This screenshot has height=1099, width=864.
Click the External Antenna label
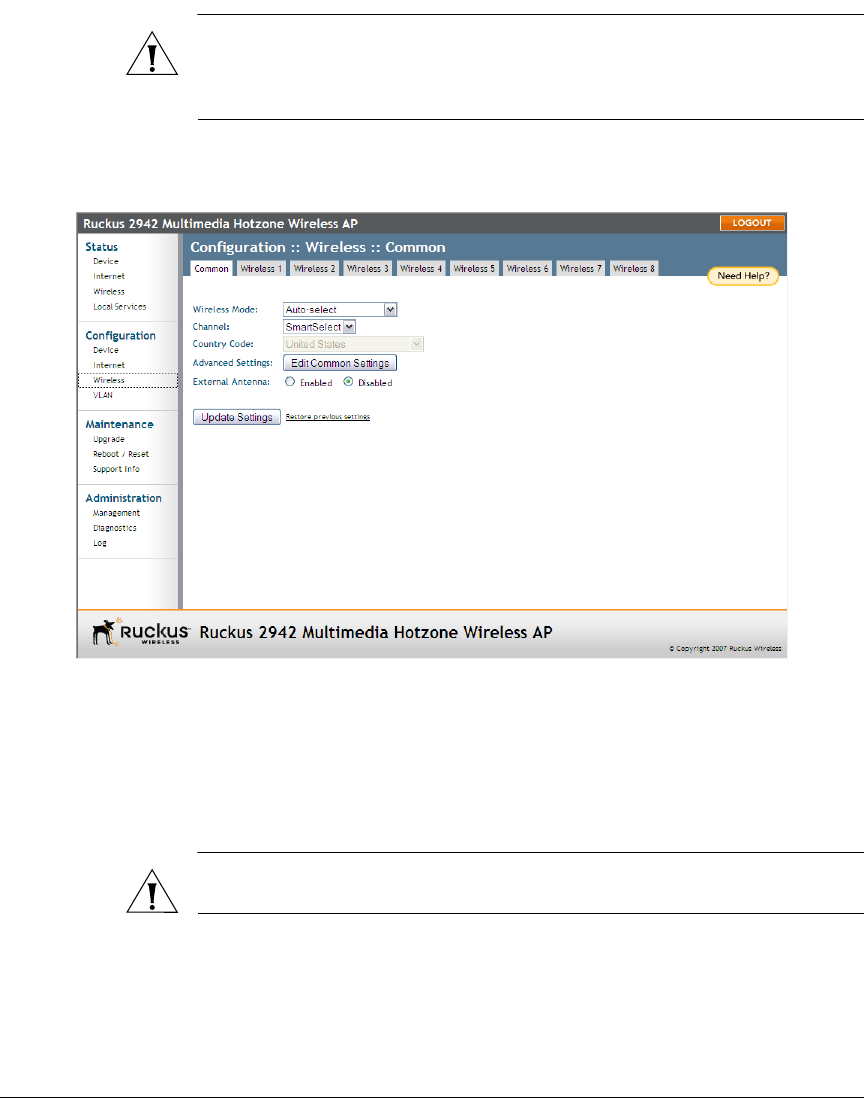pos(231,382)
